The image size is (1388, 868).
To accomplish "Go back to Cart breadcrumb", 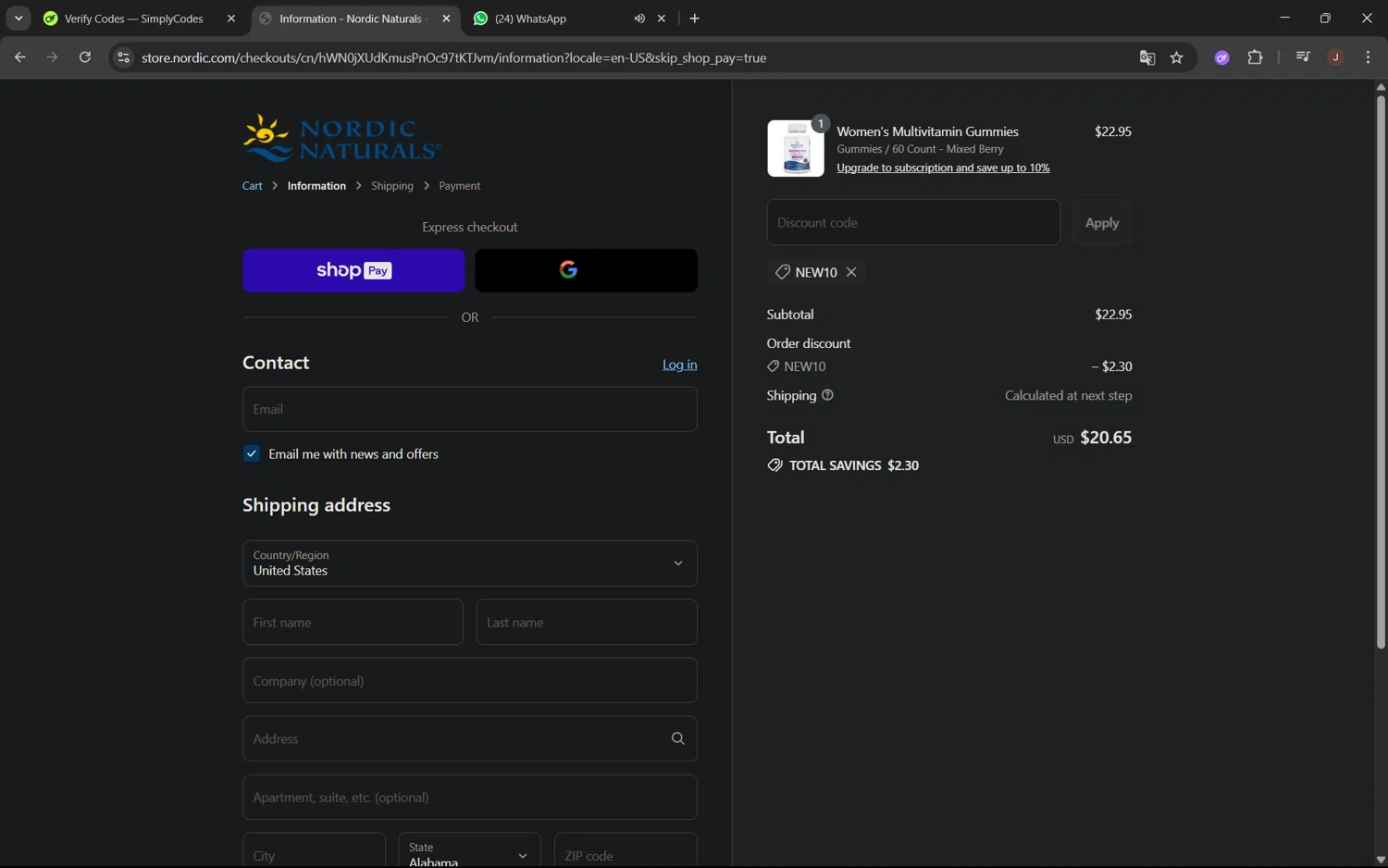I will [x=253, y=186].
